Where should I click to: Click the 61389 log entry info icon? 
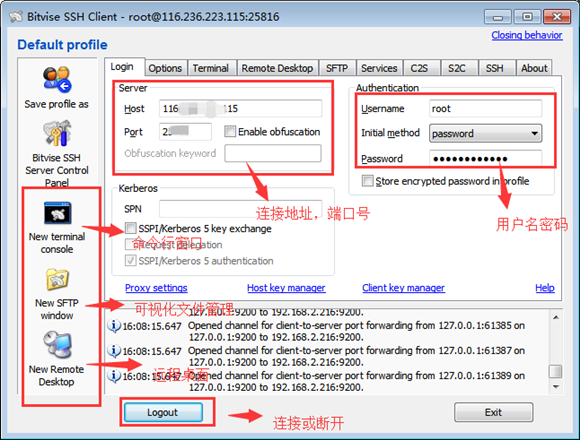pyautogui.click(x=114, y=376)
